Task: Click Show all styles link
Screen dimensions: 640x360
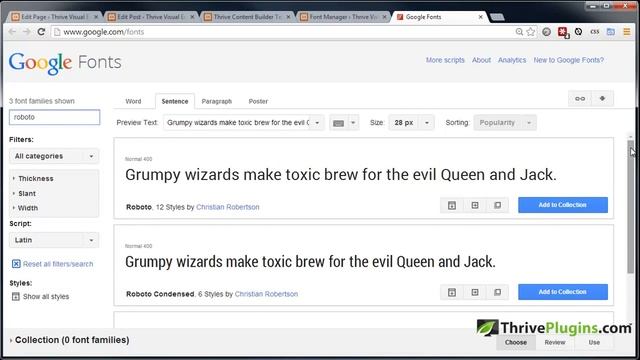Action: pos(46,297)
